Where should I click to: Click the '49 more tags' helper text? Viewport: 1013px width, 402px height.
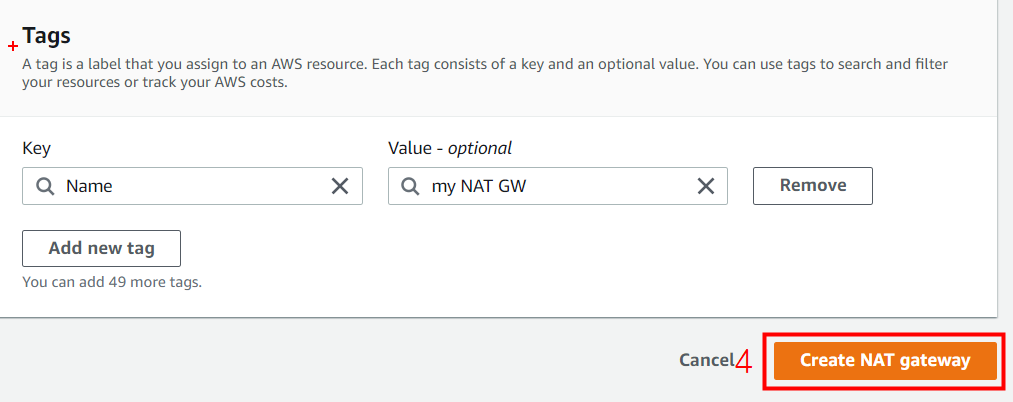coord(112,282)
